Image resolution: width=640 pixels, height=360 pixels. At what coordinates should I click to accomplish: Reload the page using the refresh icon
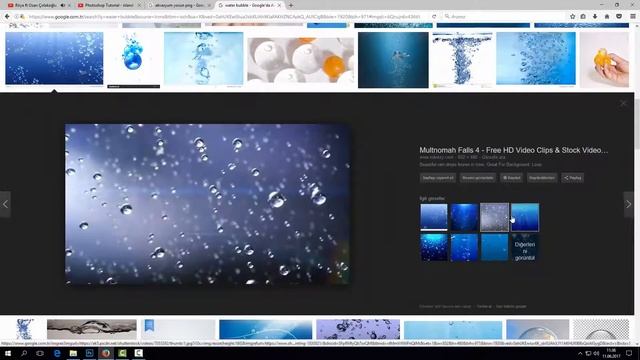pyautogui.click(x=434, y=17)
